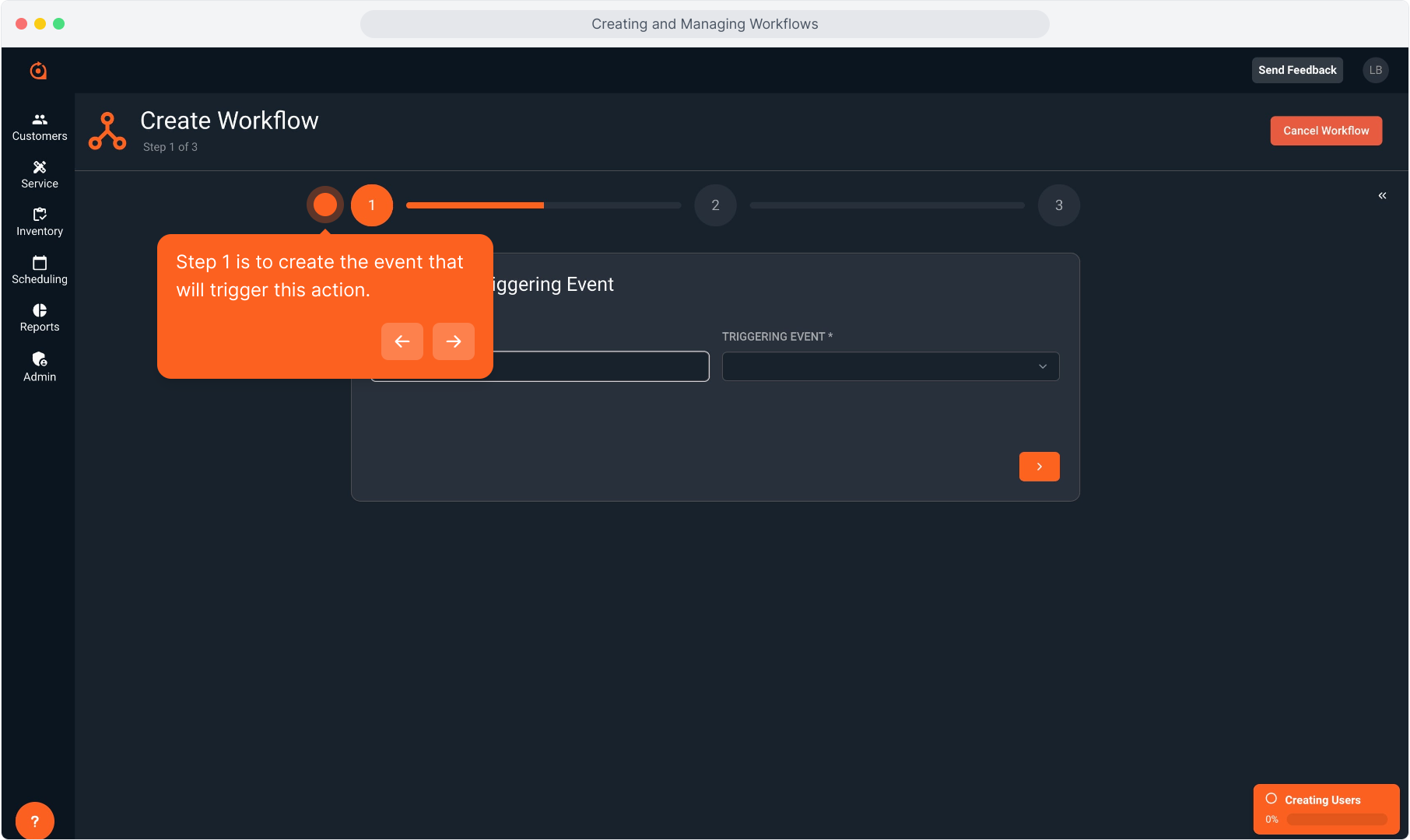Screen dimensions: 1410x840
Task: Jump to step 3 in stepper
Action: (1058, 205)
